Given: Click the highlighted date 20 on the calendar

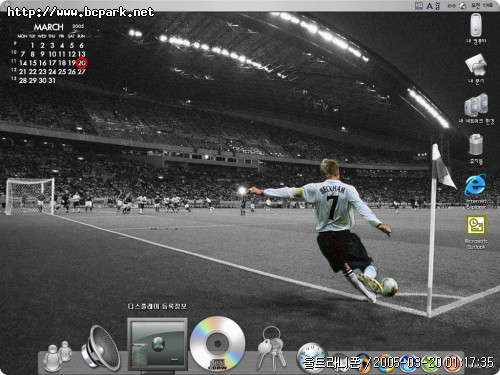Looking at the screenshot, I should point(82,63).
